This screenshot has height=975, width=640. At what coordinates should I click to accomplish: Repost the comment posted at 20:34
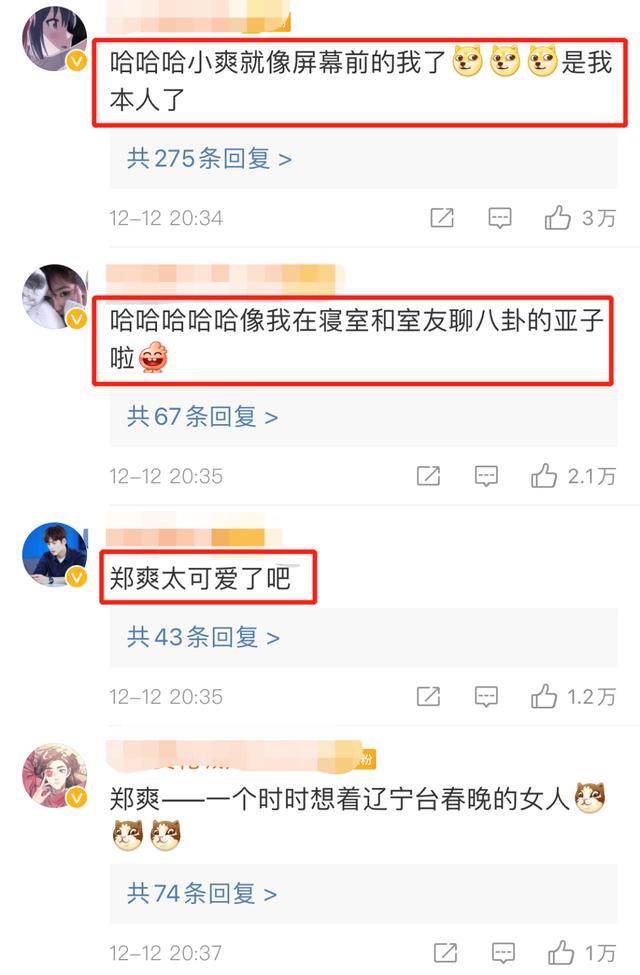coord(442,218)
